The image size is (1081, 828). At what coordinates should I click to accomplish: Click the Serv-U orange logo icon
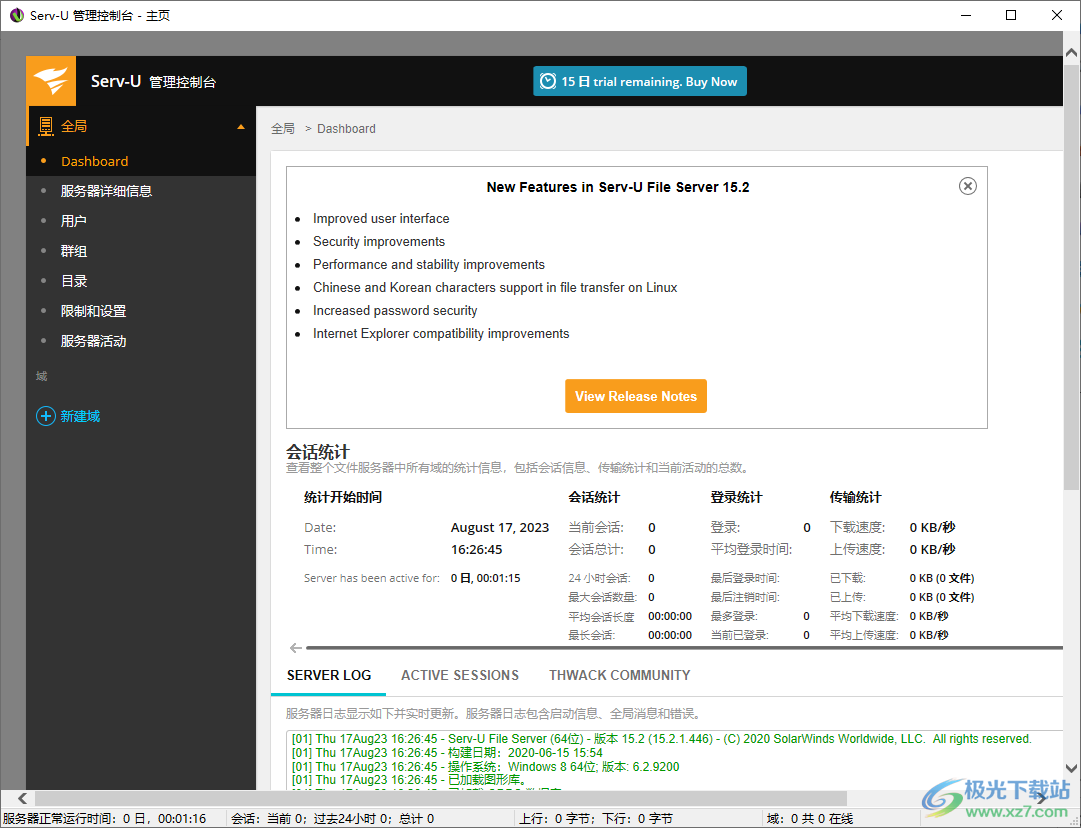point(51,81)
